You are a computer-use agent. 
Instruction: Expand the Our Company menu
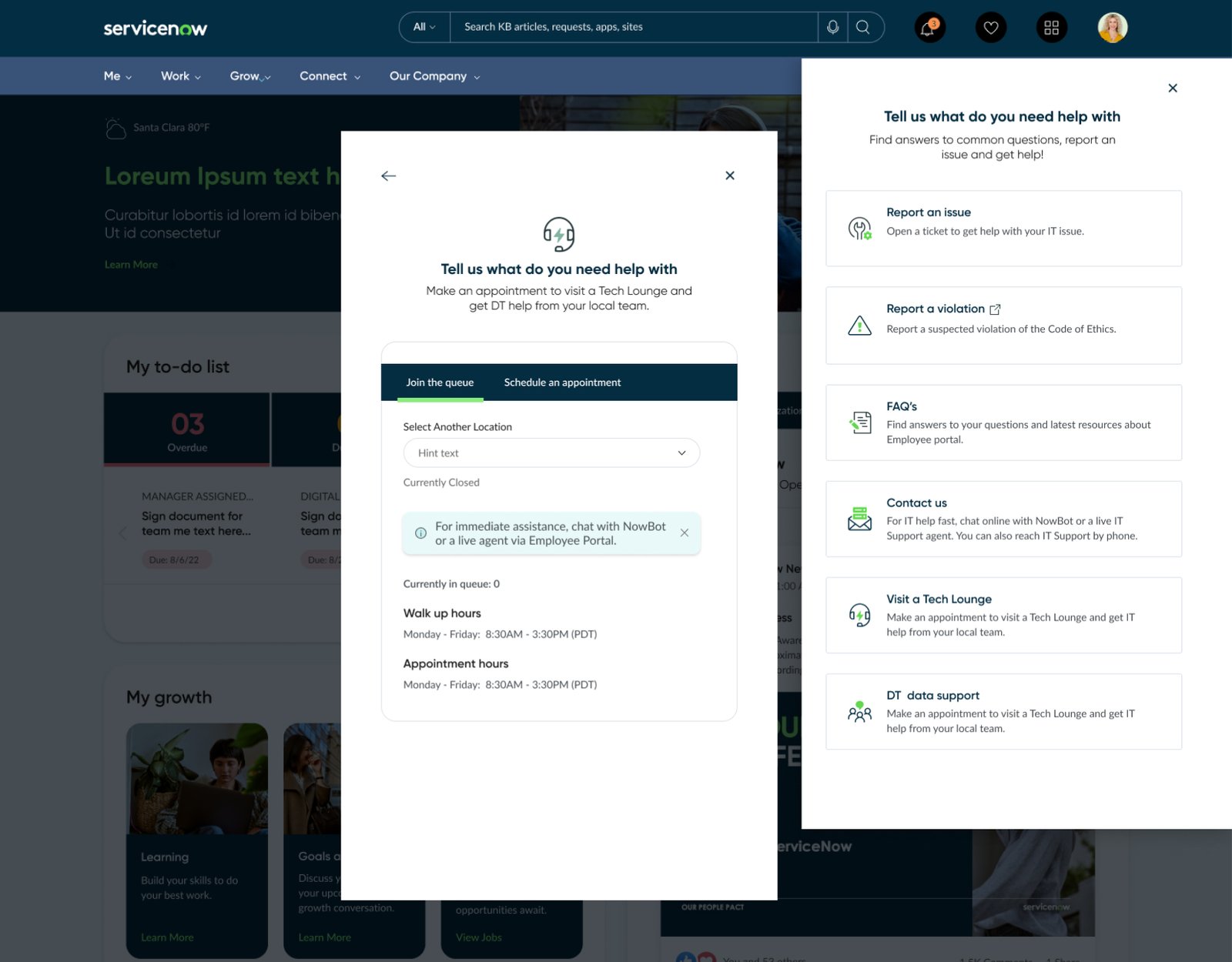pos(435,76)
